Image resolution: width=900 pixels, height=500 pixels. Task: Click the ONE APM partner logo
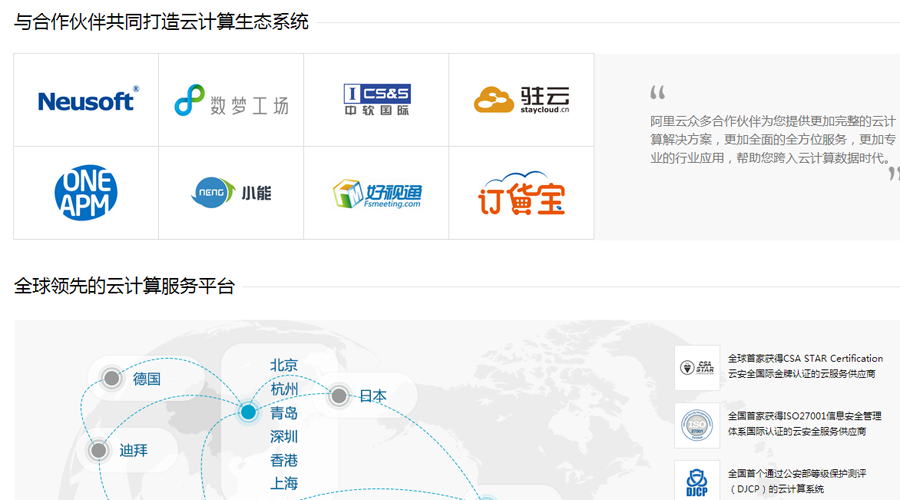86,193
